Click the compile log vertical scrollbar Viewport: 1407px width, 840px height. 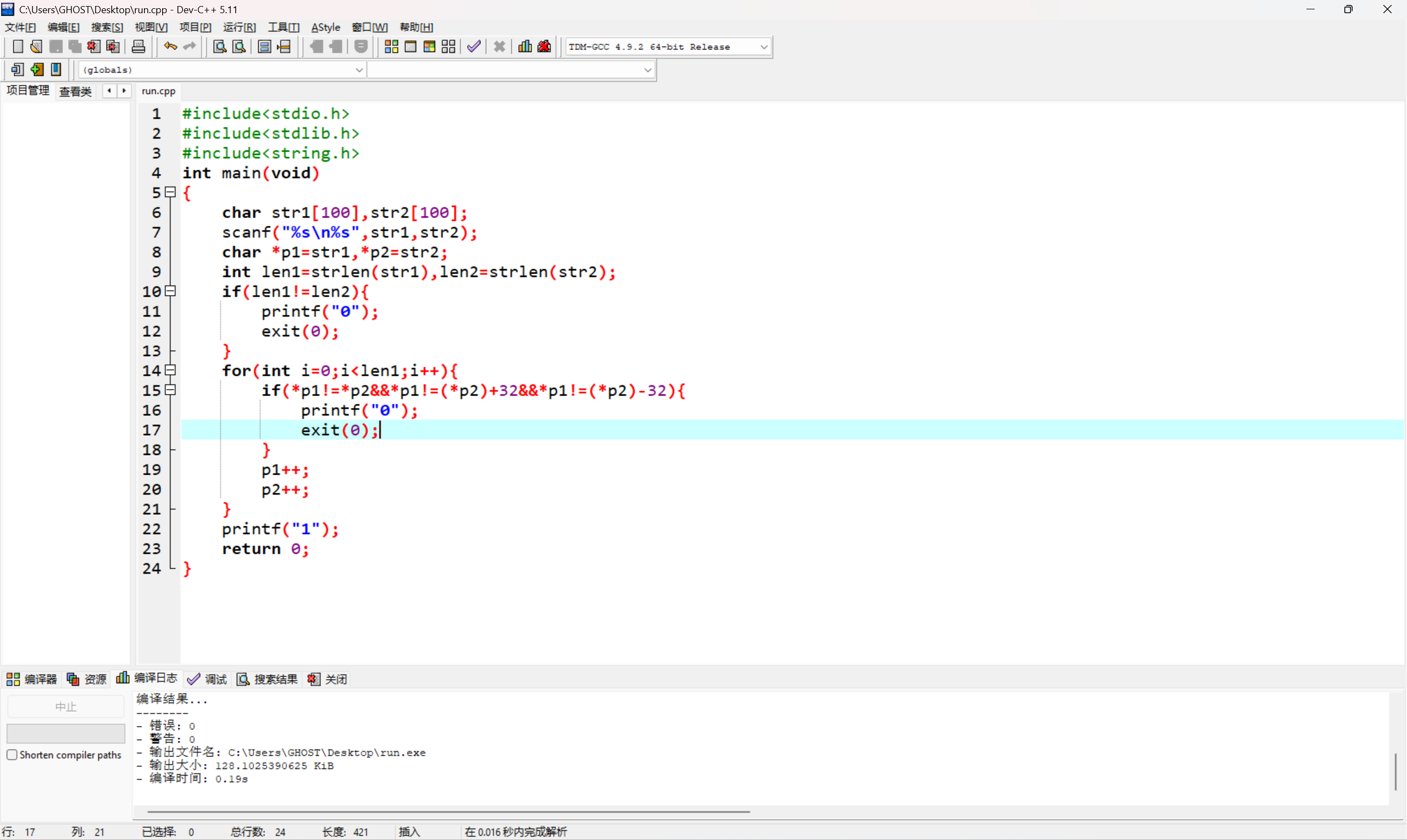click(x=1395, y=771)
